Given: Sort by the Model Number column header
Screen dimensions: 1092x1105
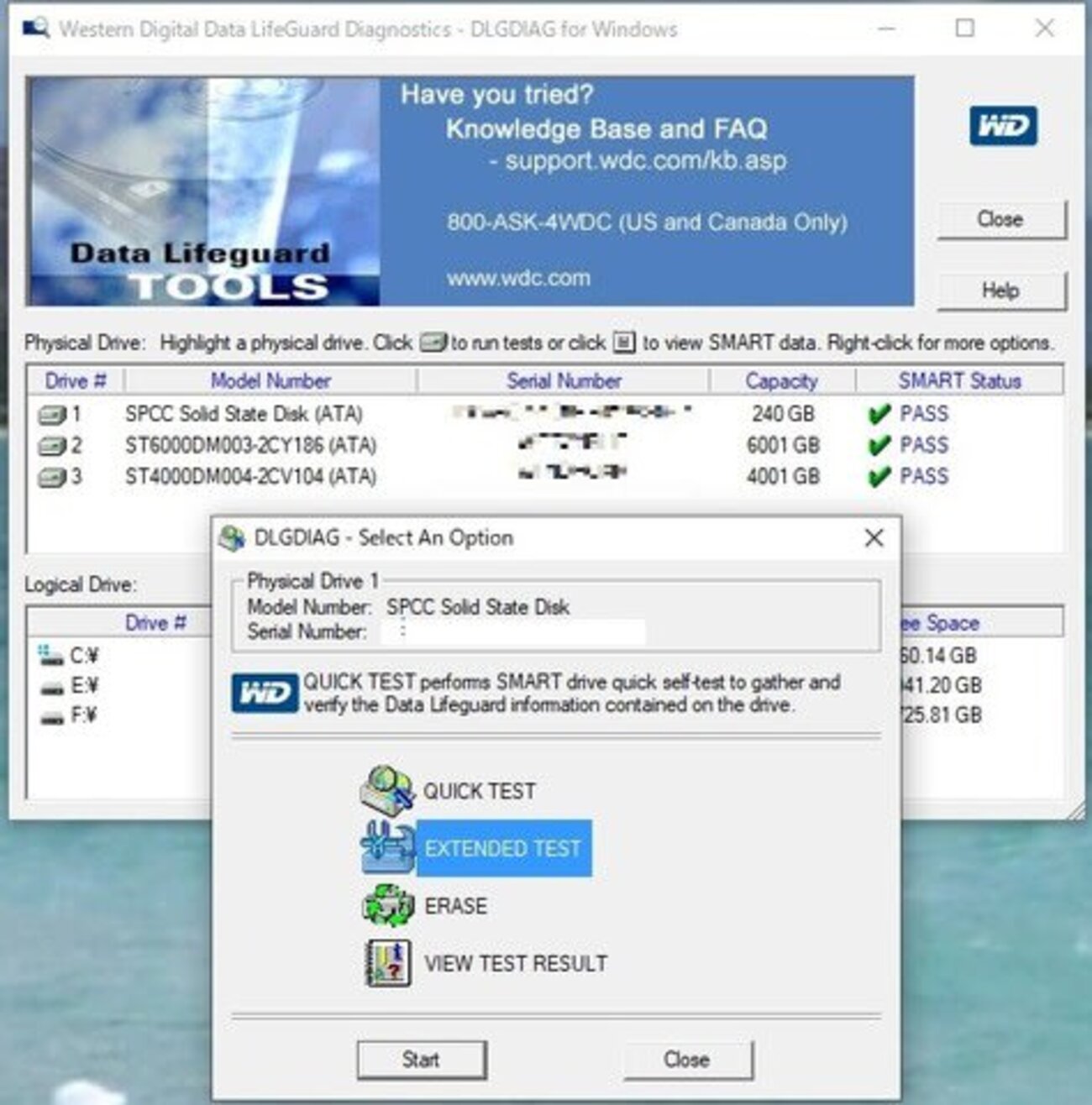Looking at the screenshot, I should (270, 380).
